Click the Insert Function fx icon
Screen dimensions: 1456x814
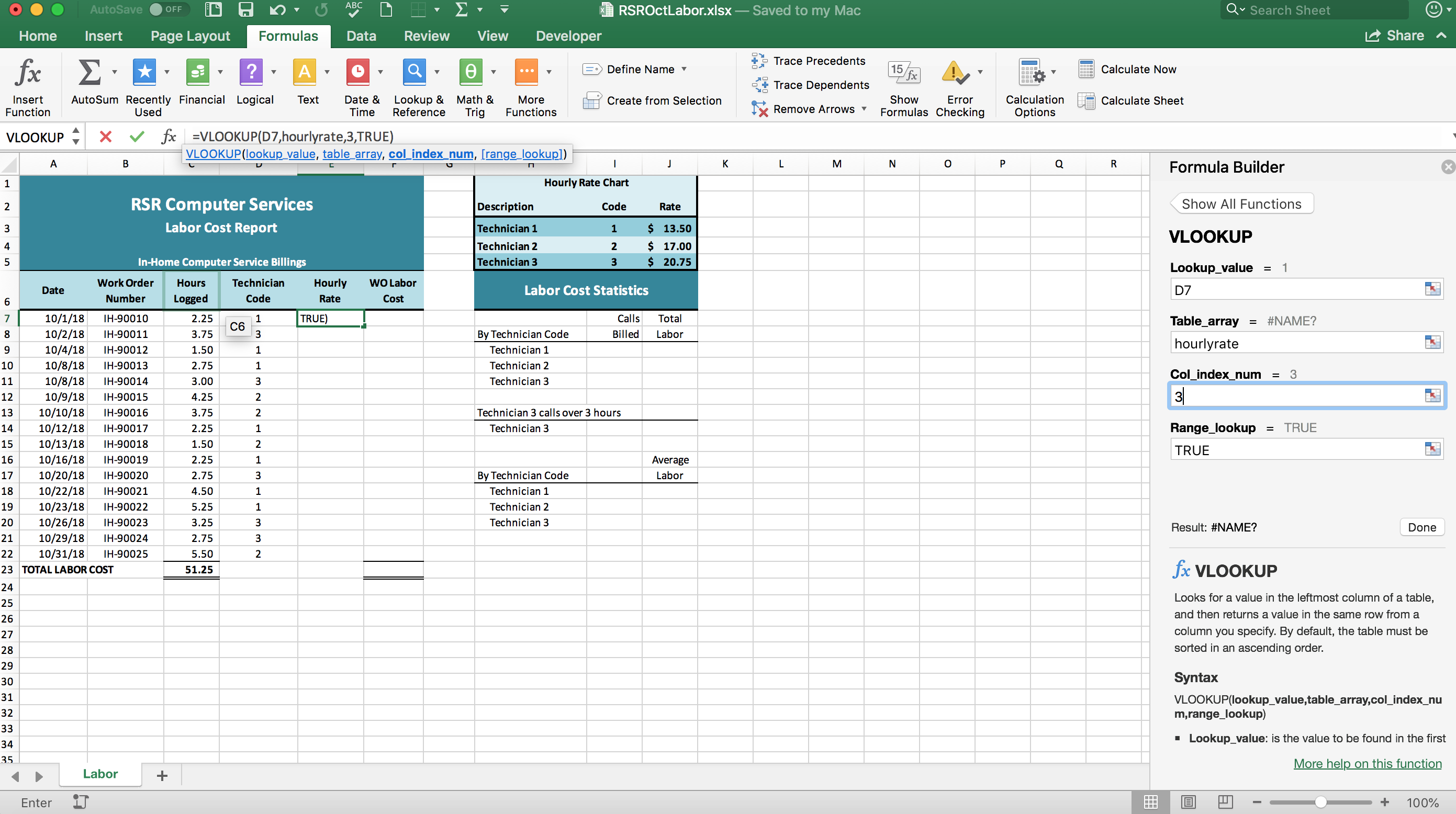point(27,73)
